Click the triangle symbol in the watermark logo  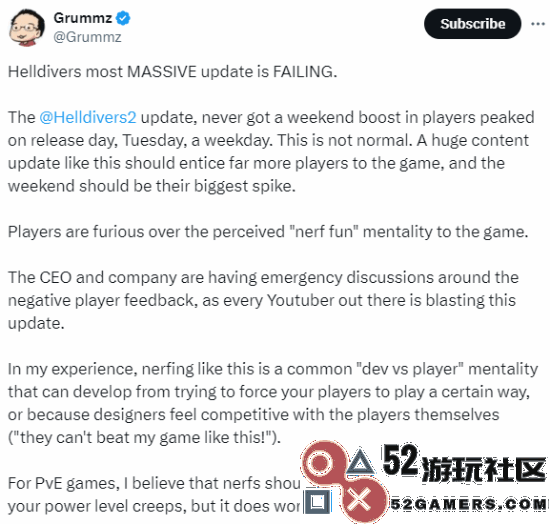click(359, 461)
